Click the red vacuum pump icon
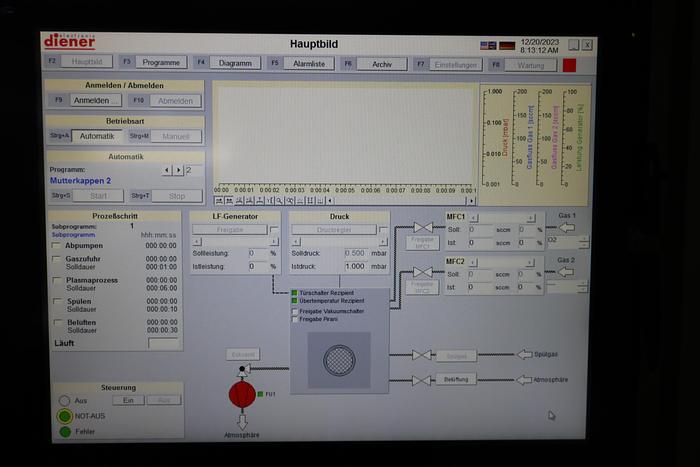The height and width of the screenshot is (467, 700). click(x=241, y=394)
